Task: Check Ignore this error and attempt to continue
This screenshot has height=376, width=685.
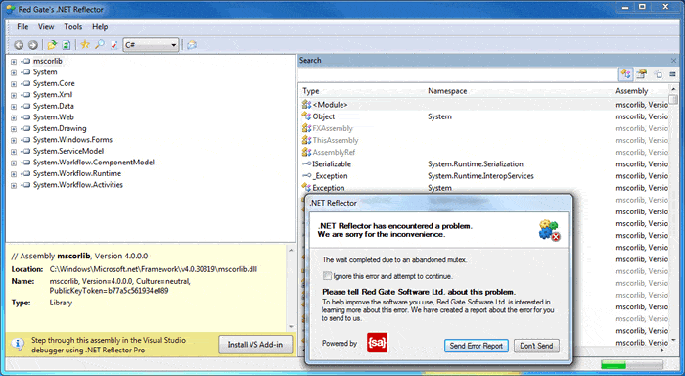Action: point(327,276)
